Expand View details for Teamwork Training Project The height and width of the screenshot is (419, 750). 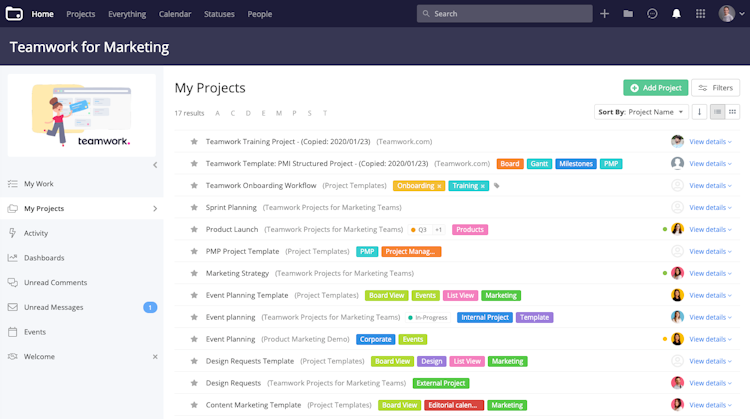click(710, 142)
